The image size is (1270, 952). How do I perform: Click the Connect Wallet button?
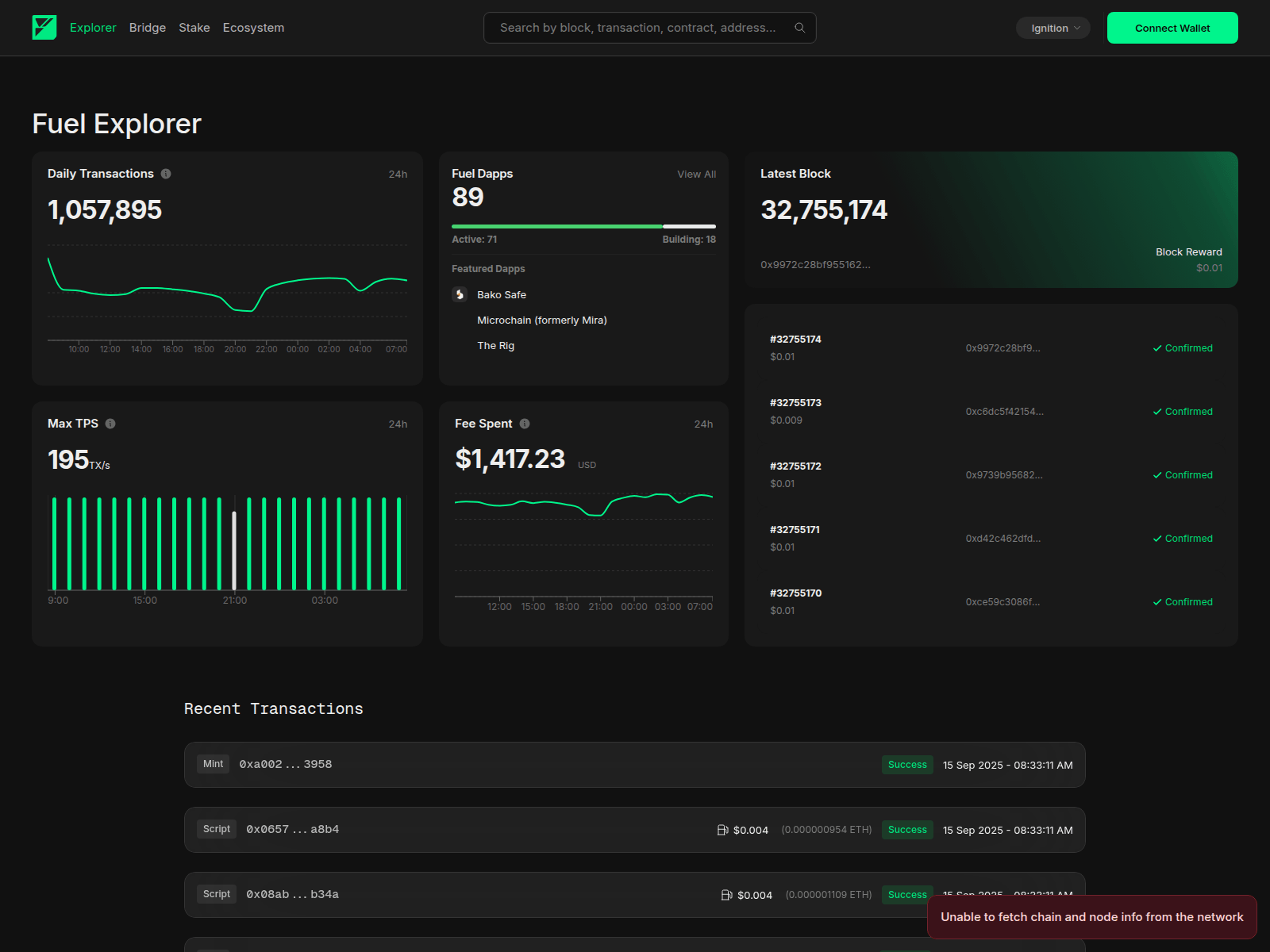1172,27
